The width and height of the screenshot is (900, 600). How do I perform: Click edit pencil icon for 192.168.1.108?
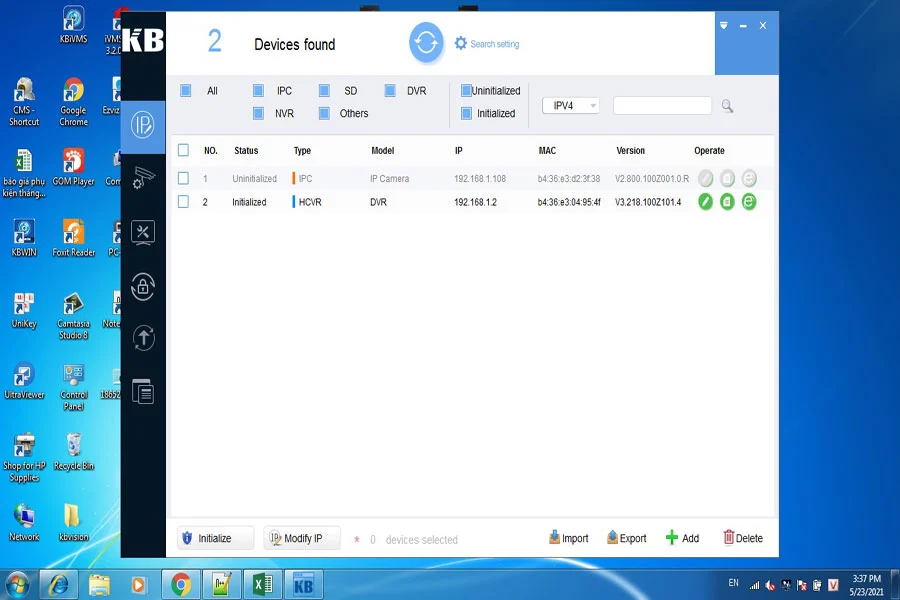[705, 179]
